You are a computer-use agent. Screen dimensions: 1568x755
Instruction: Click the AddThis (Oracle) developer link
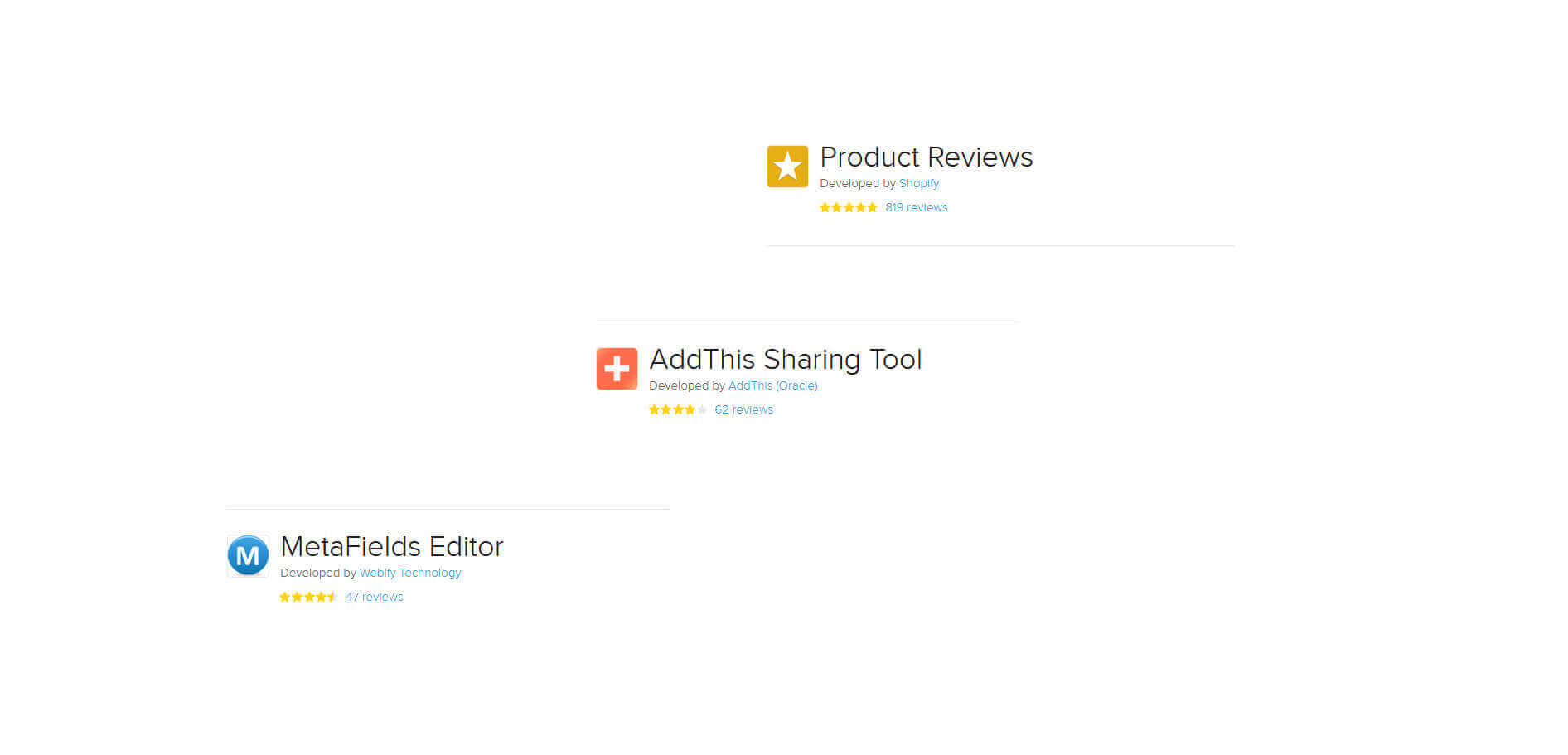point(773,385)
